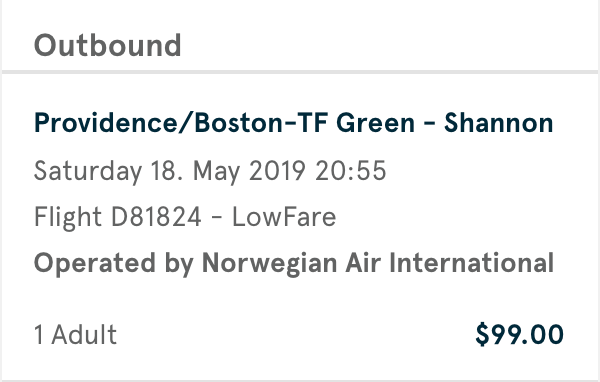This screenshot has height=382, width=600.
Task: Click the dash between TF Green and Shannon
Action: tap(430, 123)
